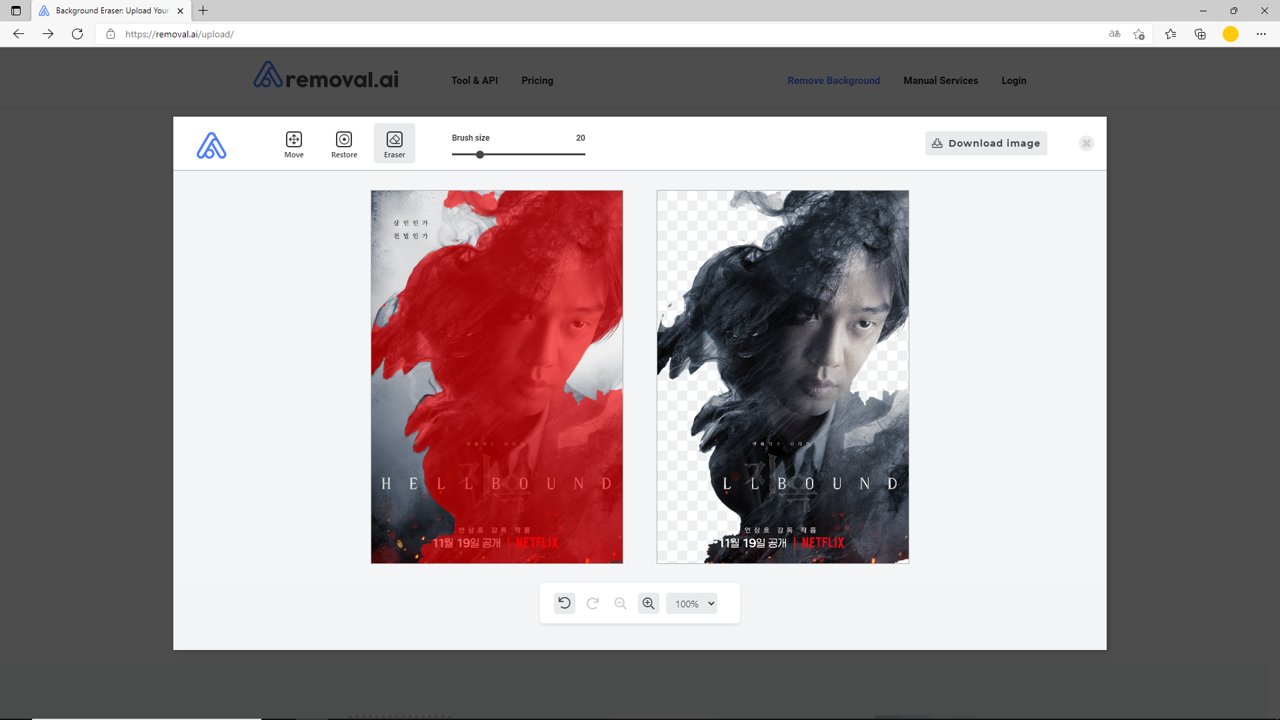Screen dimensions: 1280x720
Task: Refresh the page
Action: tap(77, 34)
